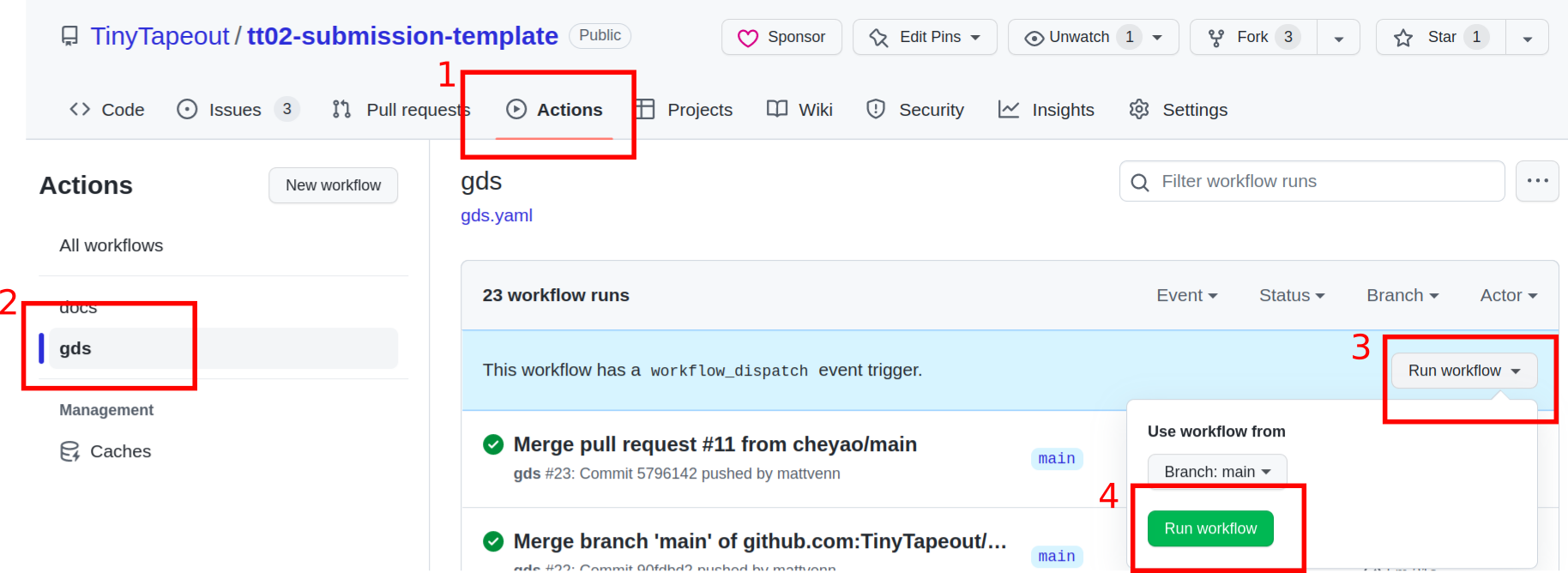Click the Pull requests merge icon
The height and width of the screenshot is (573, 1568).
[341, 109]
